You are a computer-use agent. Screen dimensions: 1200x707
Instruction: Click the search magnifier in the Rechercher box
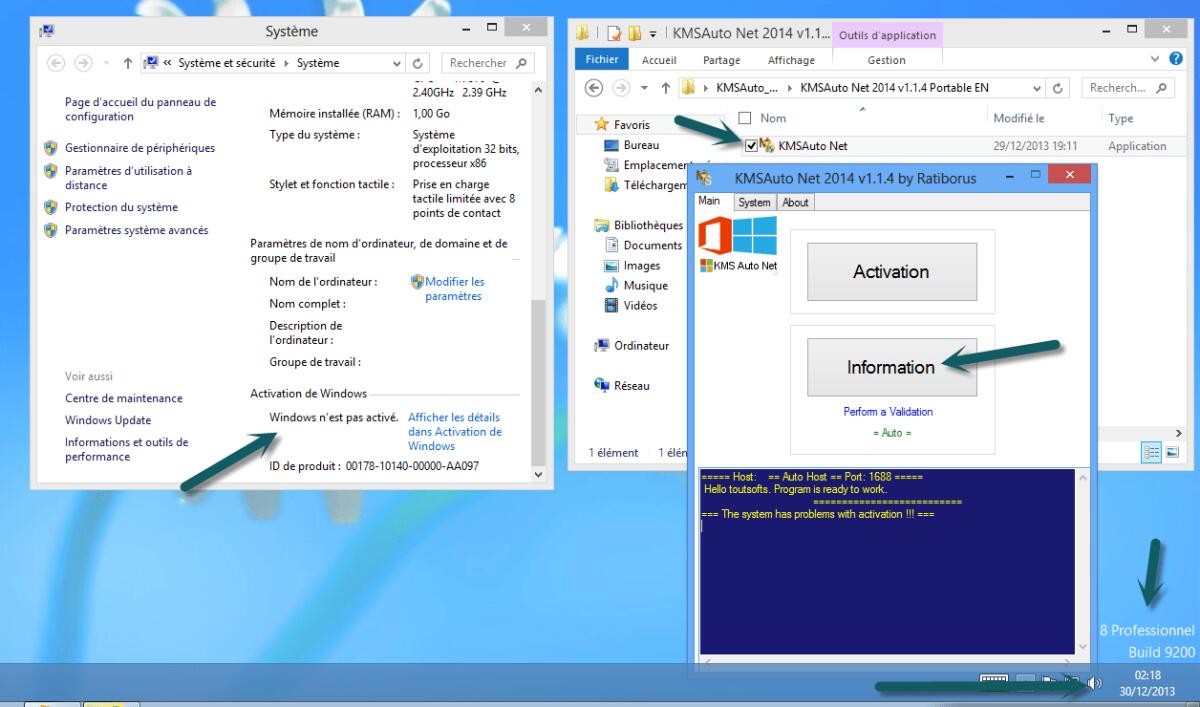pos(521,62)
